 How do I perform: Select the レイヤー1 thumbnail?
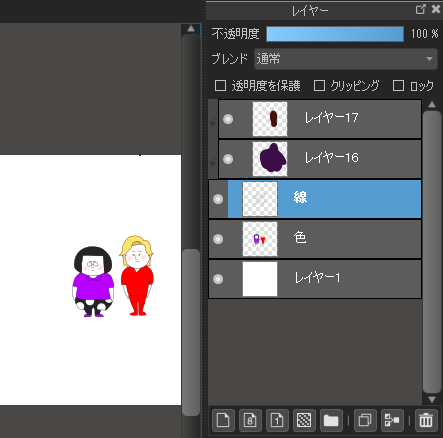click(260, 279)
